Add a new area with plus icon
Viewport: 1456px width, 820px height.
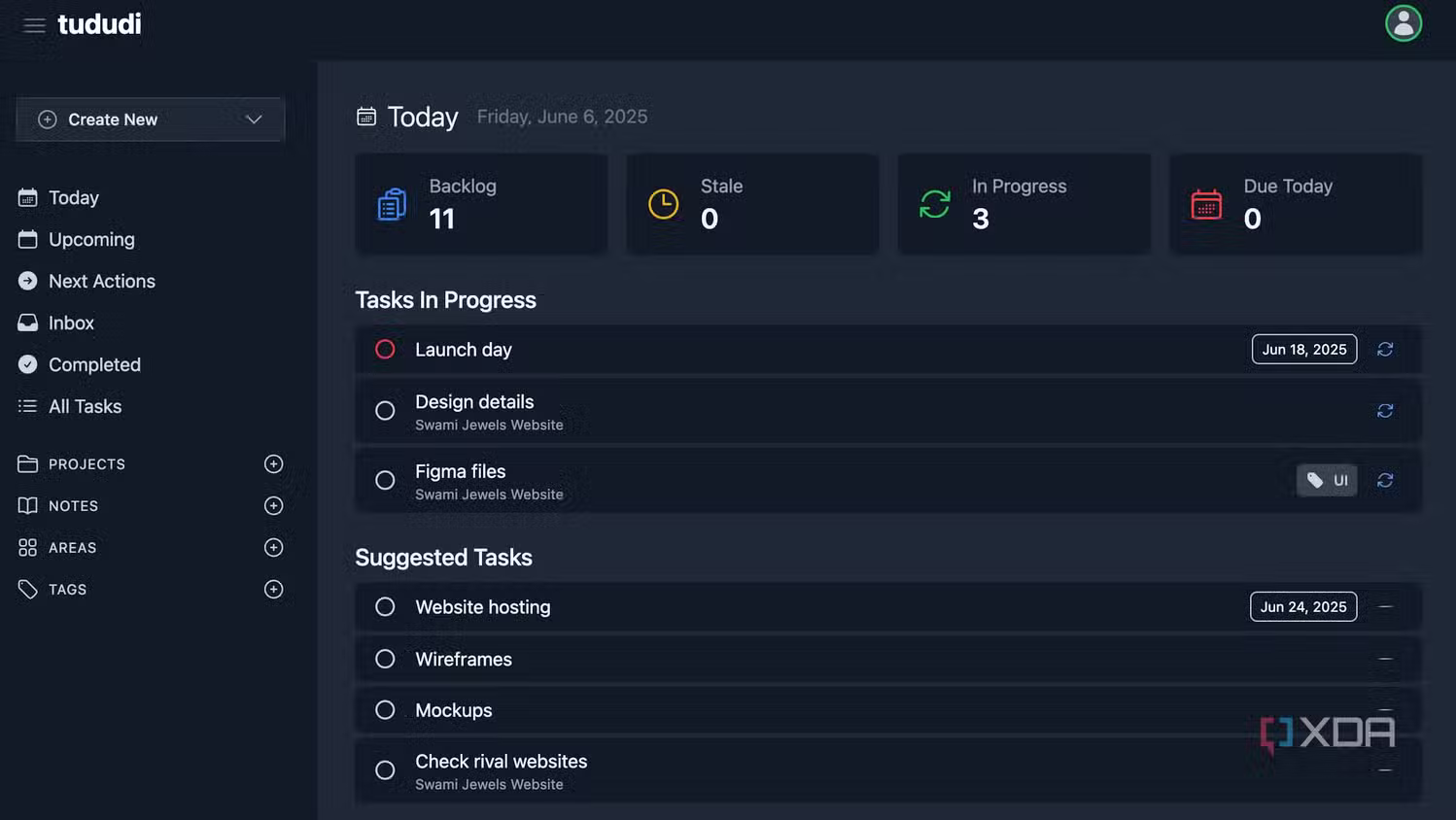pos(273,548)
